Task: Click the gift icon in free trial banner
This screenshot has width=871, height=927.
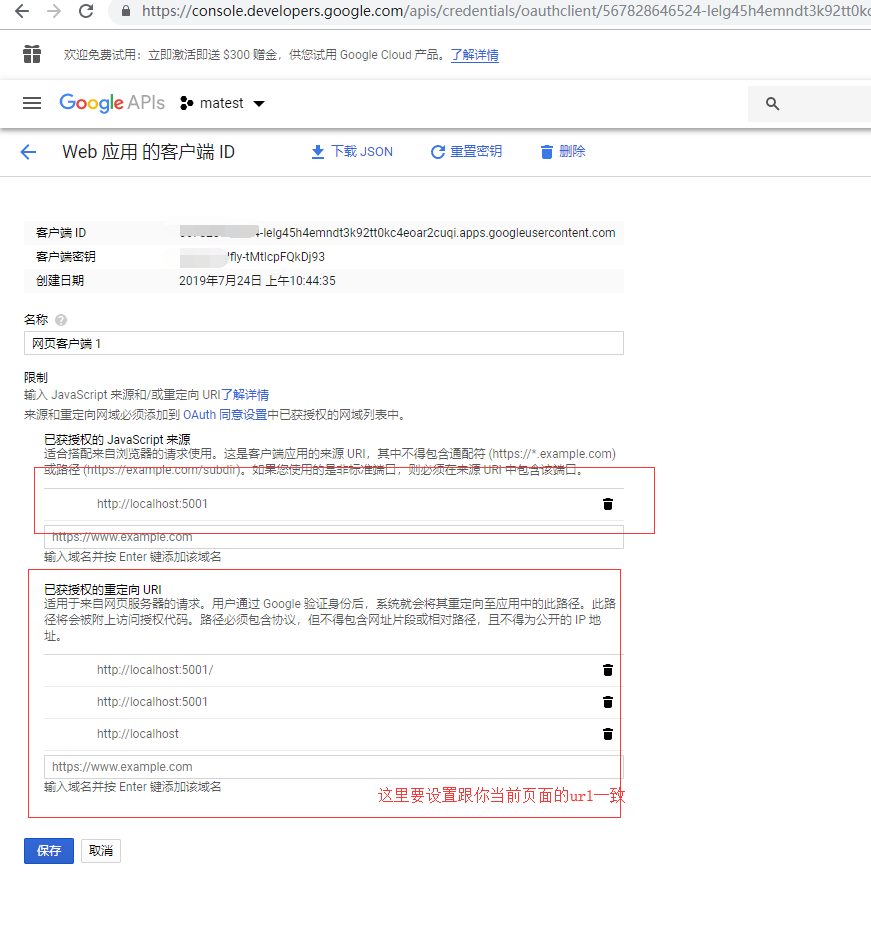Action: click(32, 54)
